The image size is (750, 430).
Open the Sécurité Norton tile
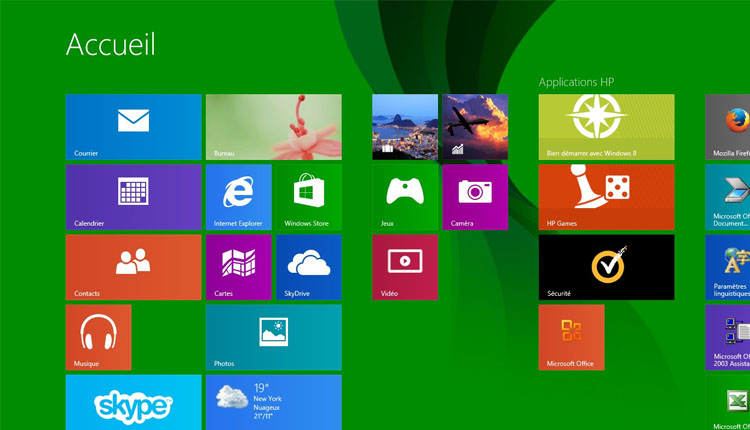pos(607,267)
